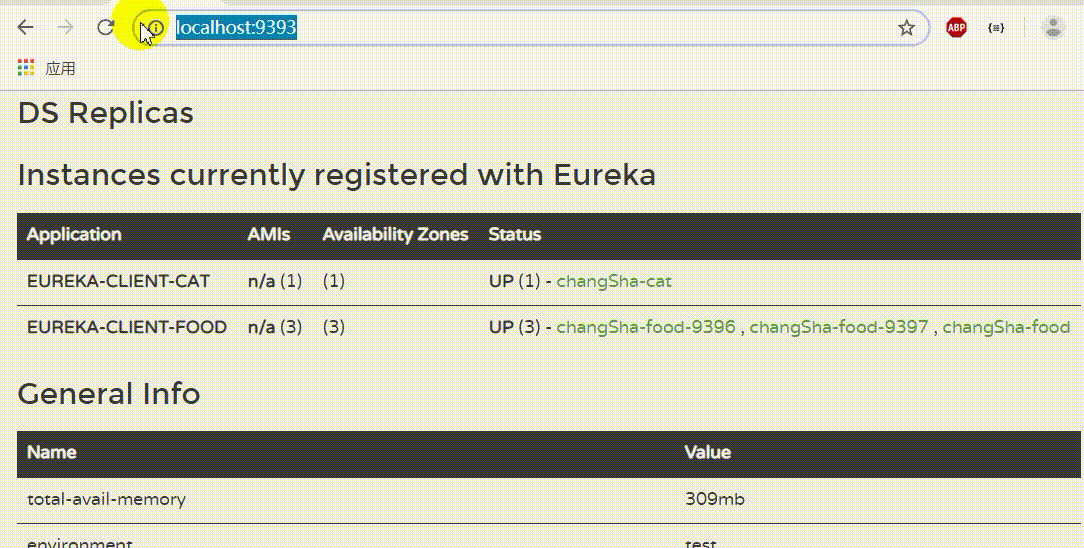This screenshot has width=1084, height=548.
Task: Open the user profile avatar
Action: pyautogui.click(x=1053, y=28)
